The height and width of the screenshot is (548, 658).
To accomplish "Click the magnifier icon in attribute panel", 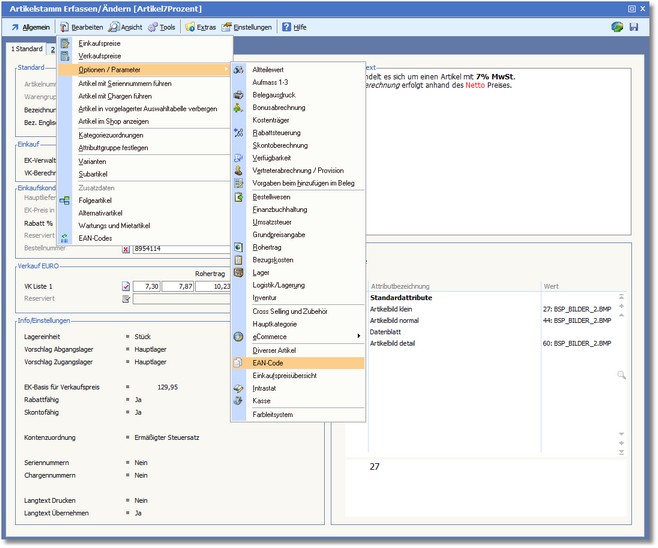I will tap(621, 374).
